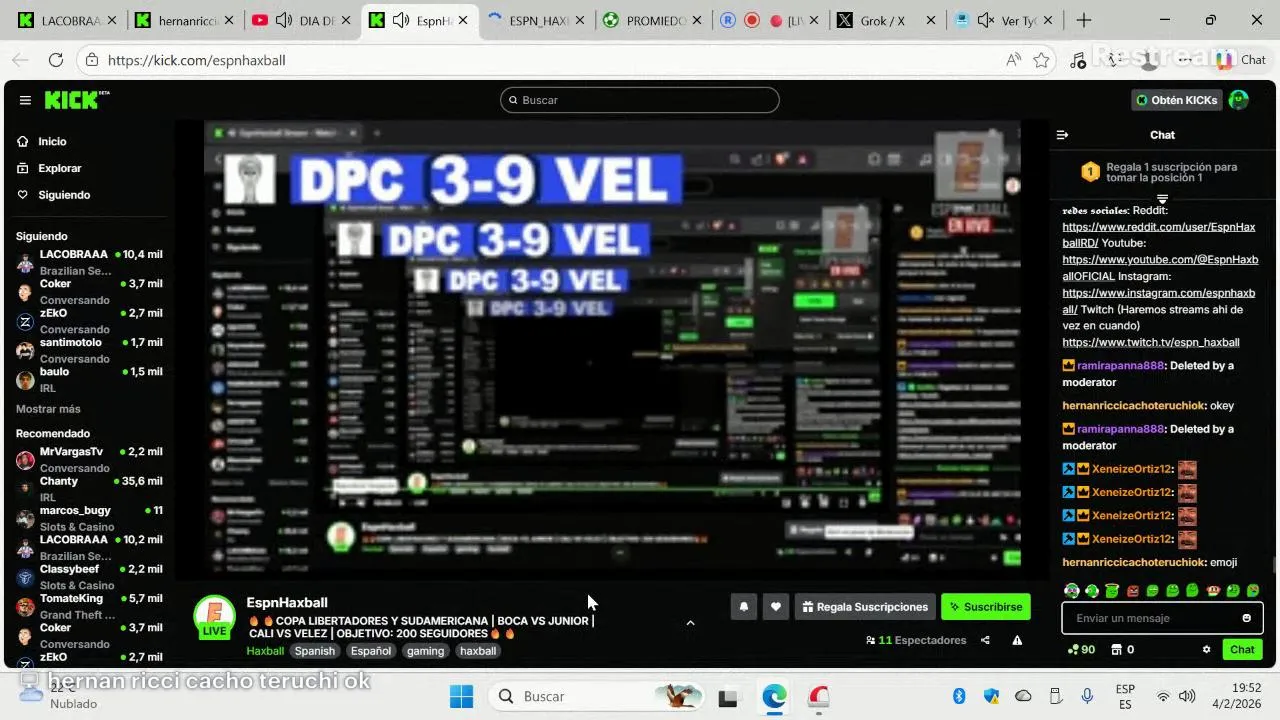The height and width of the screenshot is (720, 1280).
Task: Click the KICK logo
Action: coord(76,100)
